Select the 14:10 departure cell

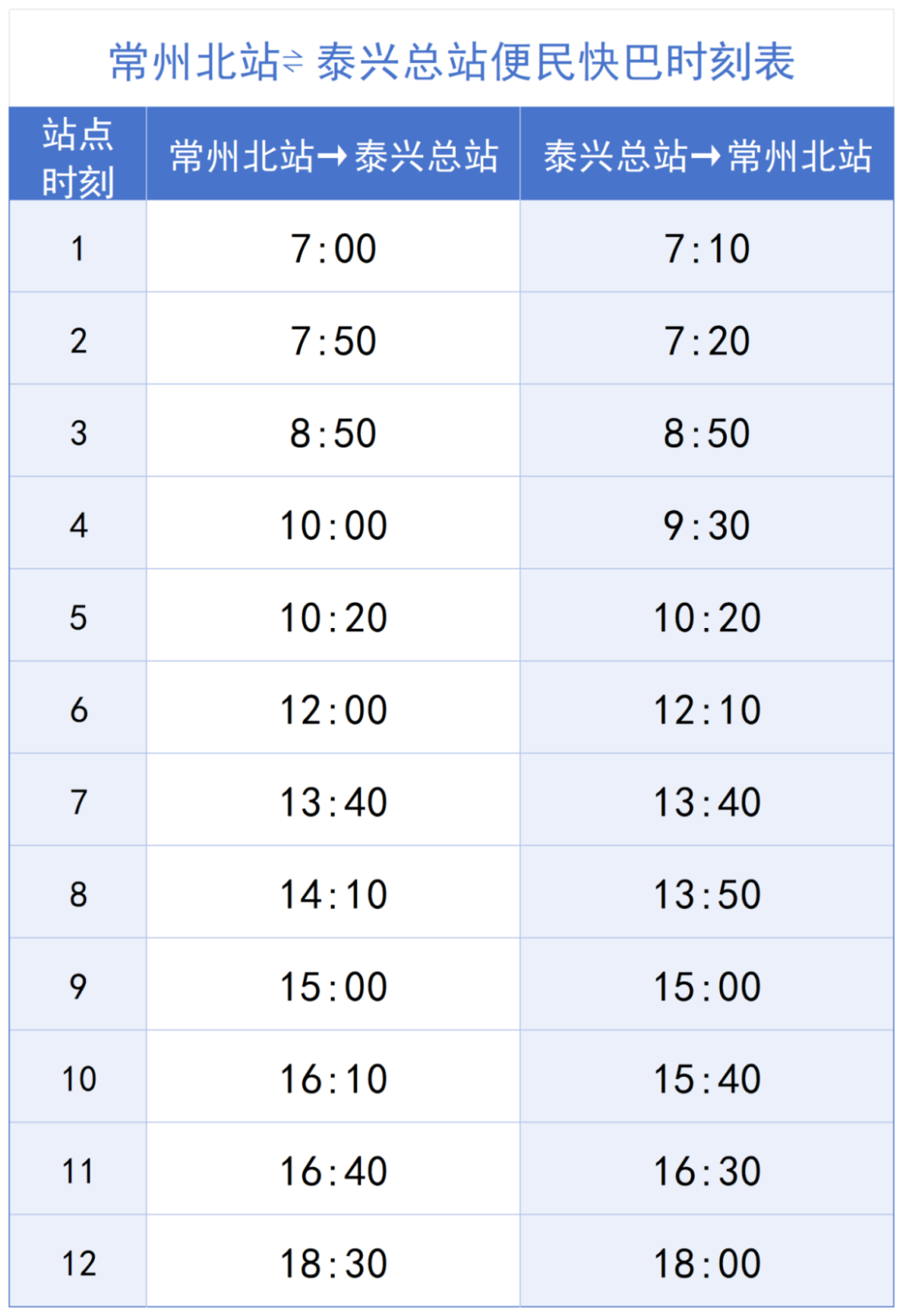point(334,894)
